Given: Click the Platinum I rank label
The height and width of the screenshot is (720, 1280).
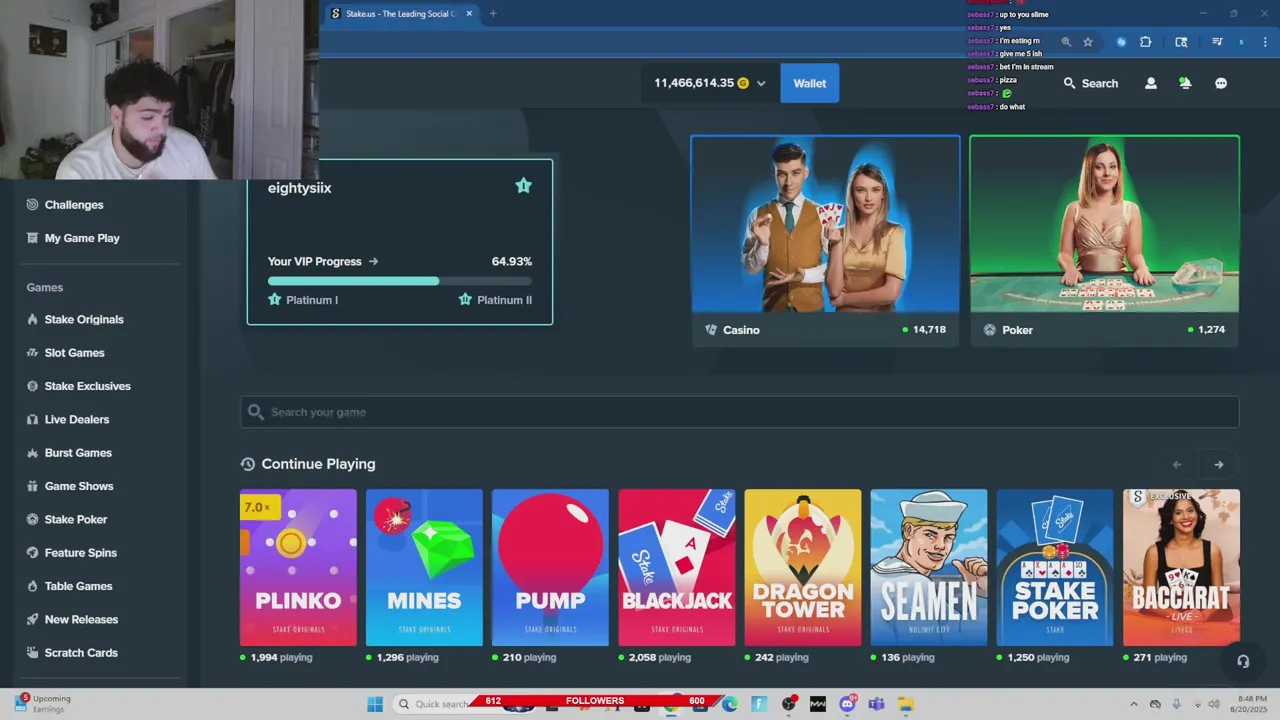Looking at the screenshot, I should coord(303,300).
